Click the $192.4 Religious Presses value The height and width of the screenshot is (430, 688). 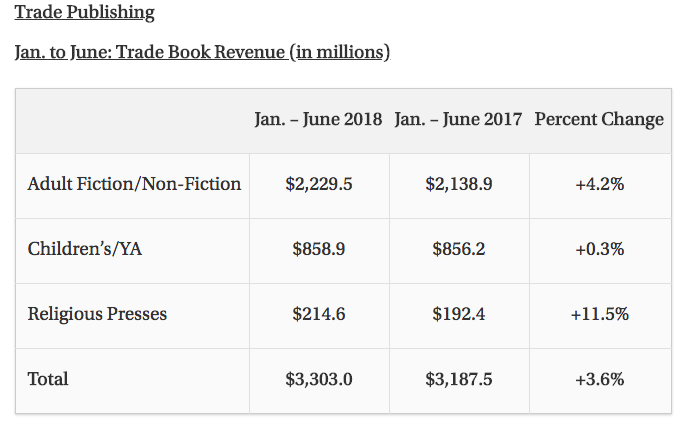459,314
